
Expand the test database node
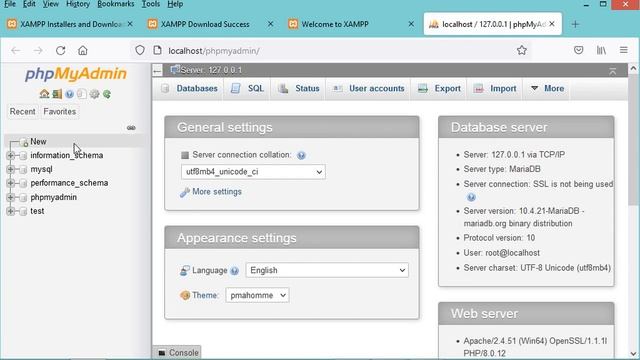pyautogui.click(x=11, y=211)
